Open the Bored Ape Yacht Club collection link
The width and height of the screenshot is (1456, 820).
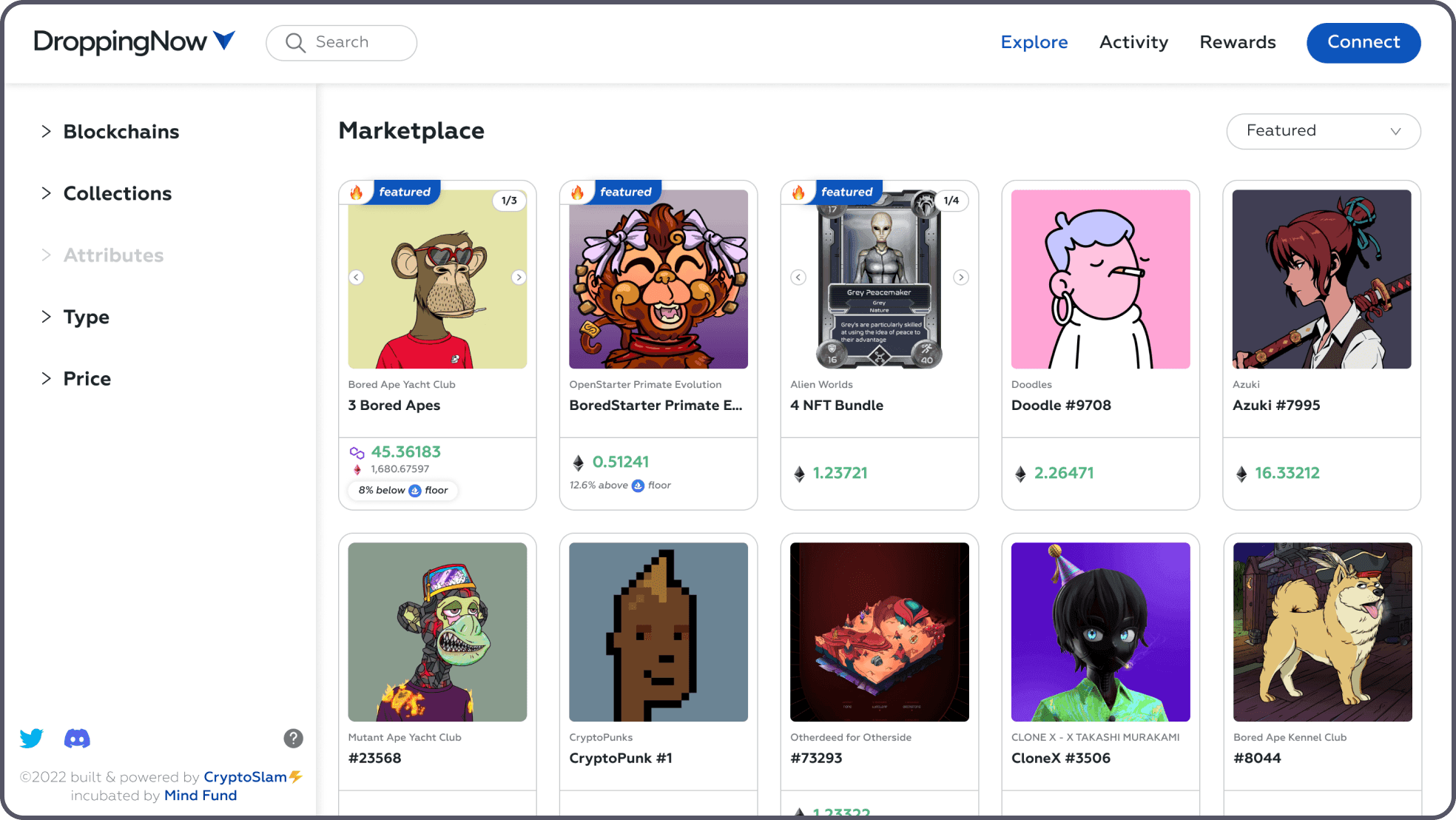(x=402, y=385)
